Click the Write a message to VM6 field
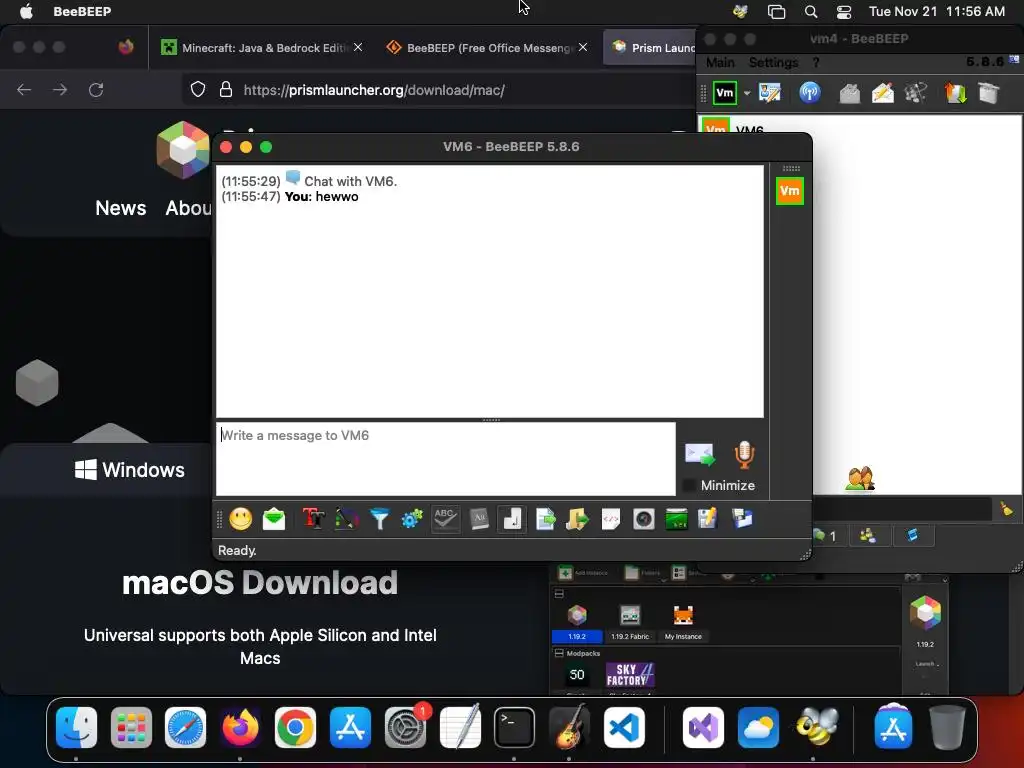 point(445,458)
